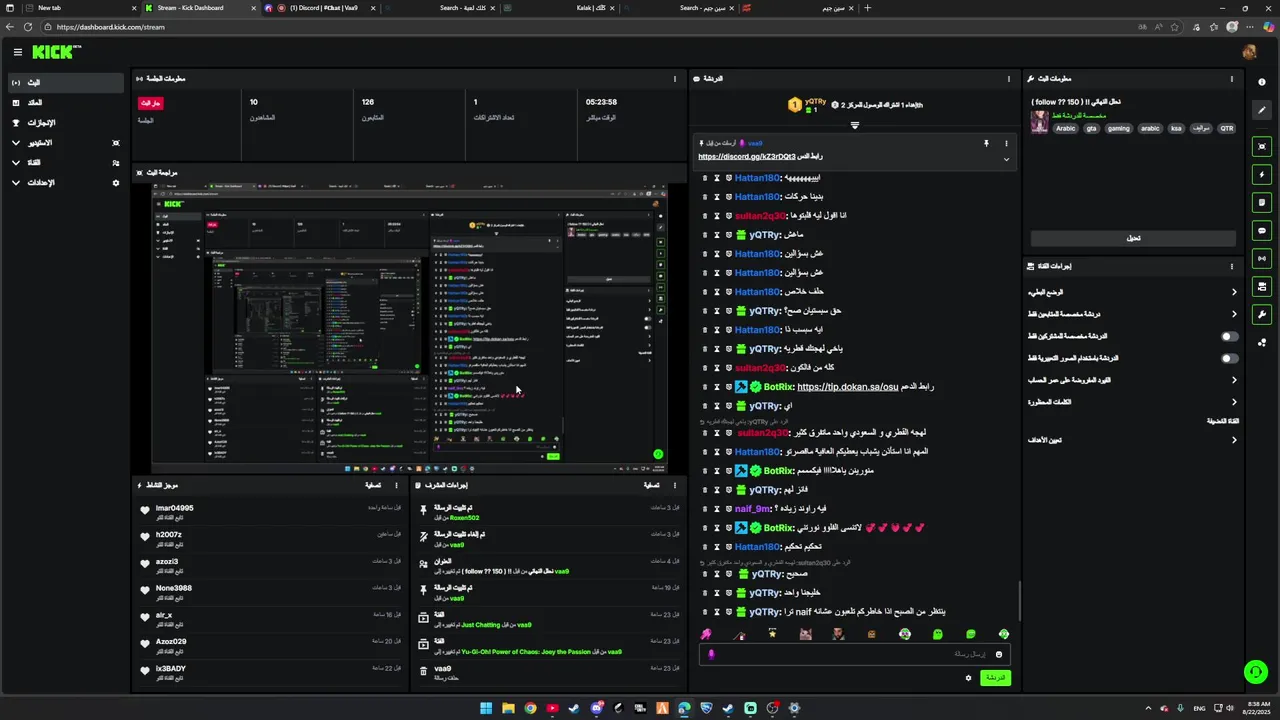The height and width of the screenshot is (720, 1280).
Task: Expand the account age restrictions row
Action: click(x=1132, y=380)
